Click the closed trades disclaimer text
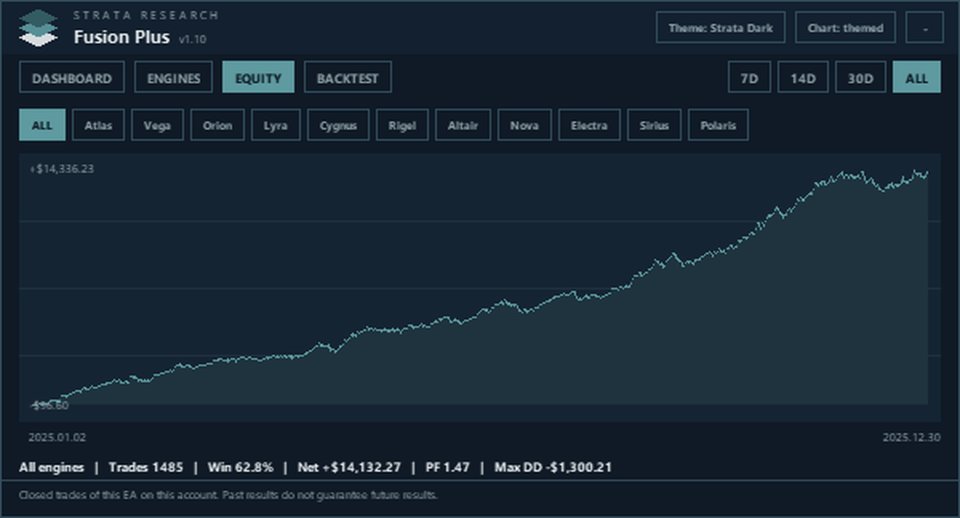The image size is (960, 518). point(228,495)
